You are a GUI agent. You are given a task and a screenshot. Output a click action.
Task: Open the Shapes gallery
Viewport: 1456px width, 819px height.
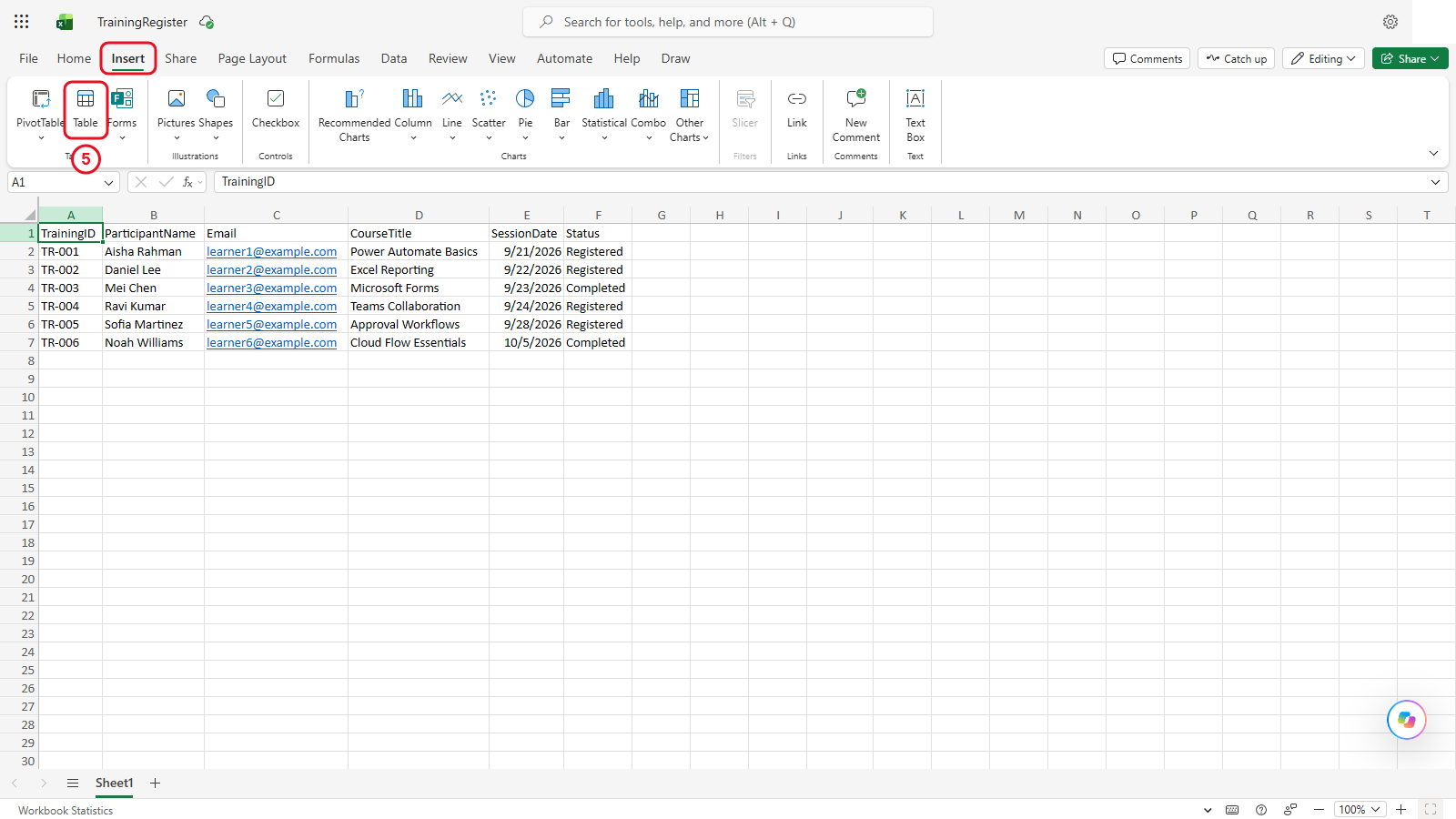(x=216, y=114)
